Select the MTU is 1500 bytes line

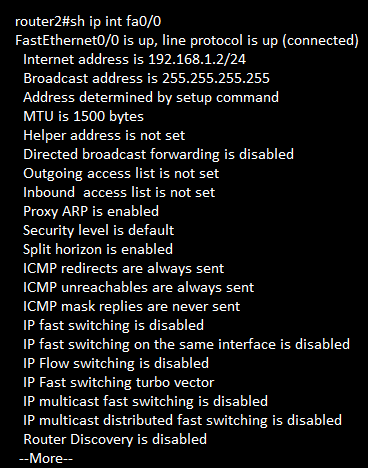(83, 117)
